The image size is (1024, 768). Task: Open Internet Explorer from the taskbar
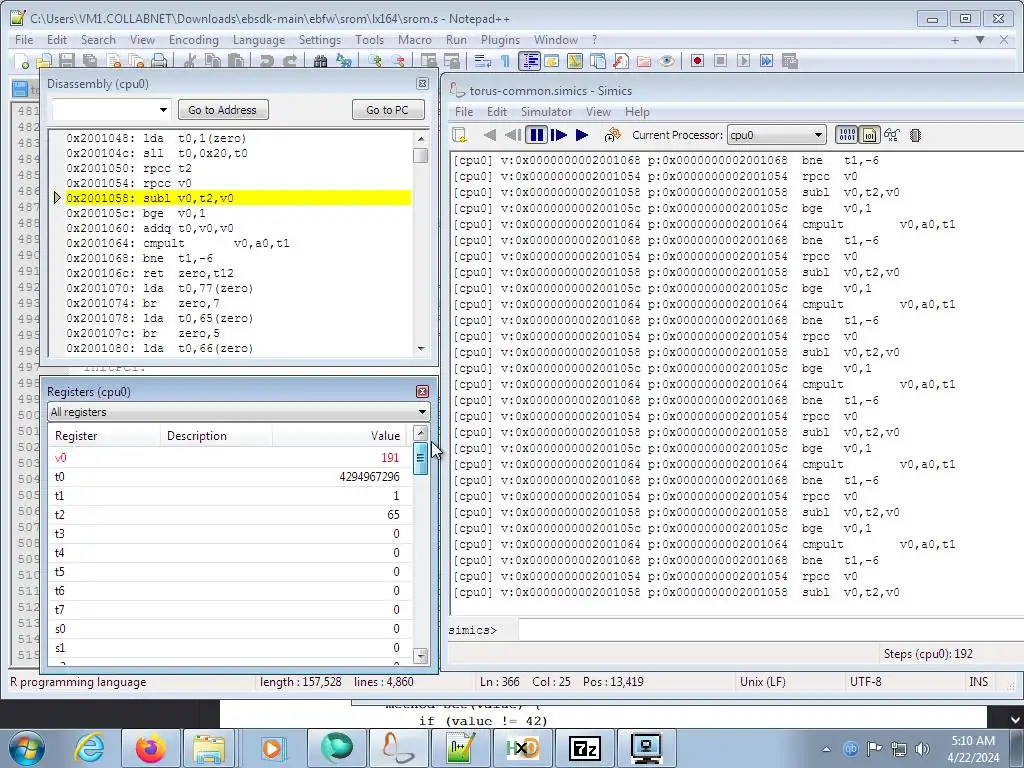(89, 748)
